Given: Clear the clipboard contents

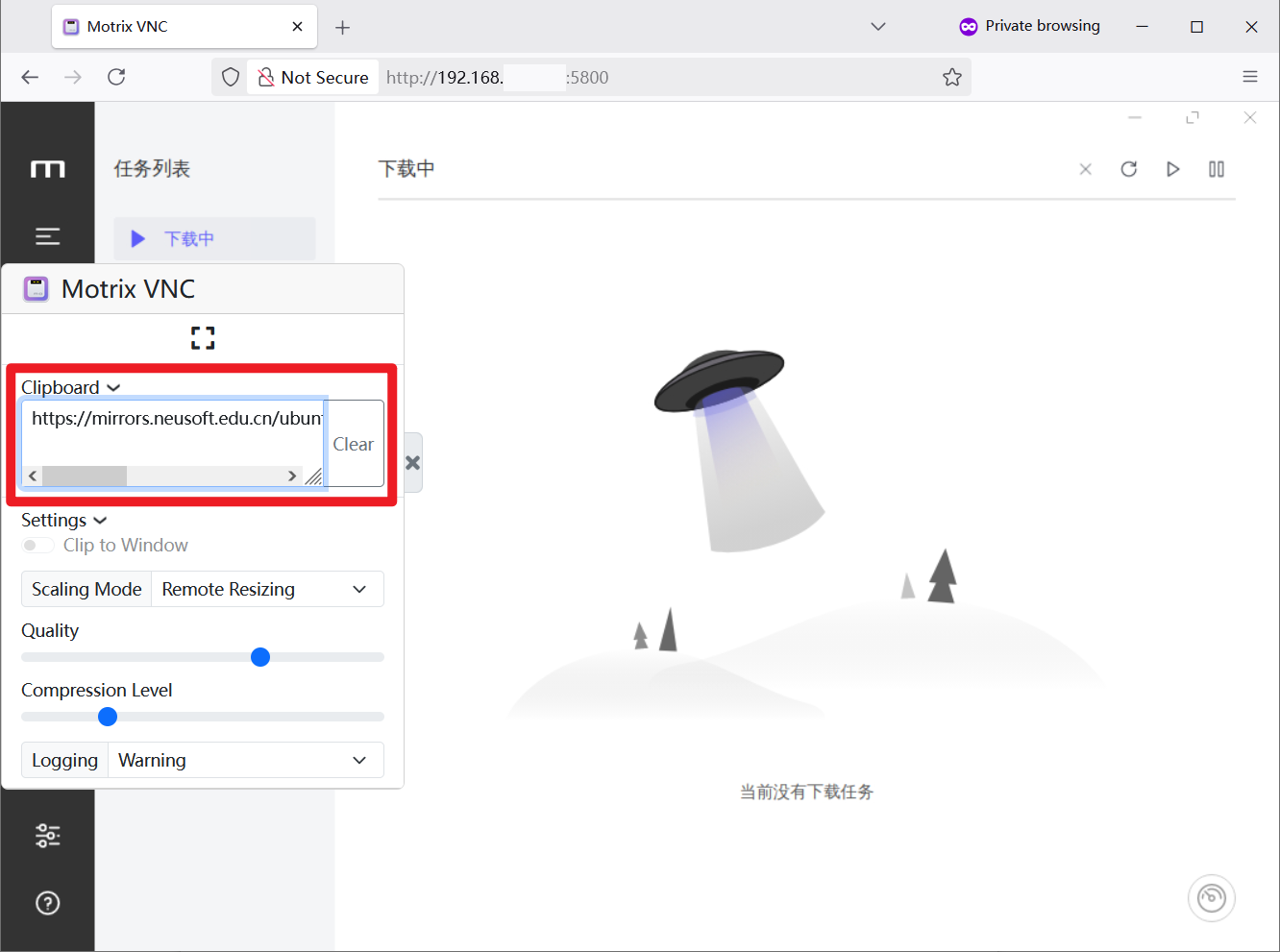Looking at the screenshot, I should pyautogui.click(x=354, y=444).
